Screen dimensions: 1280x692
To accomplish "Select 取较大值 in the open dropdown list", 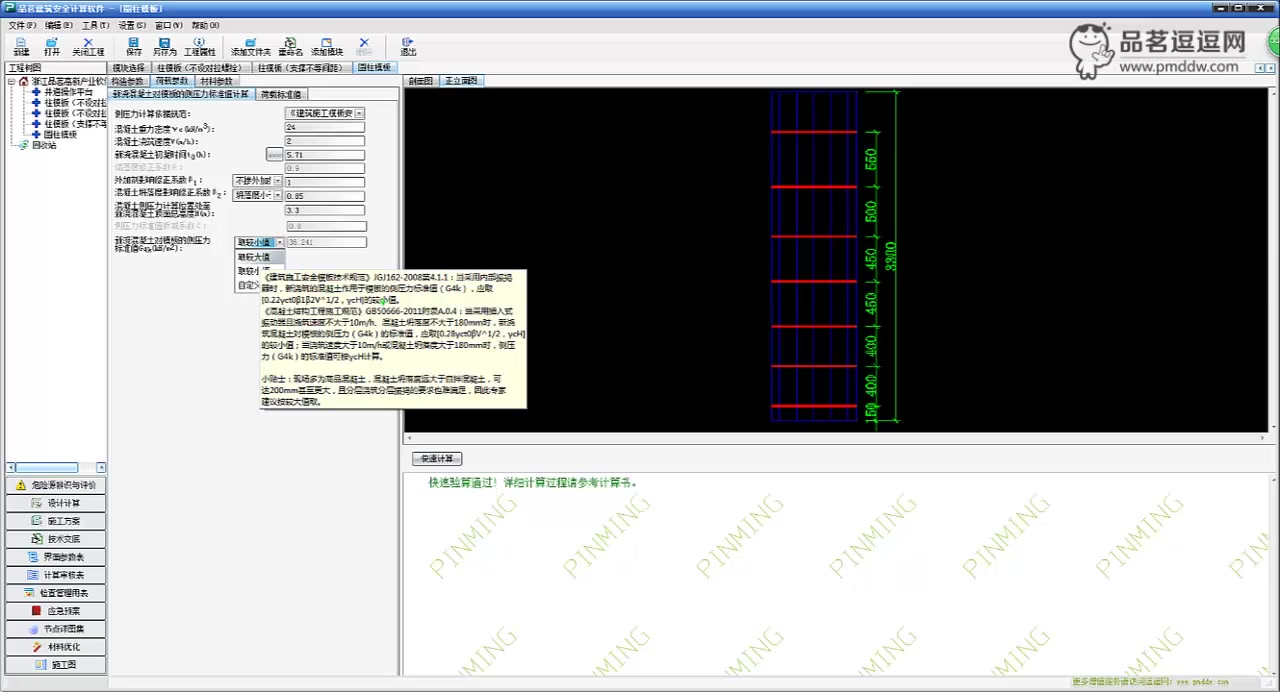I will pos(254,257).
